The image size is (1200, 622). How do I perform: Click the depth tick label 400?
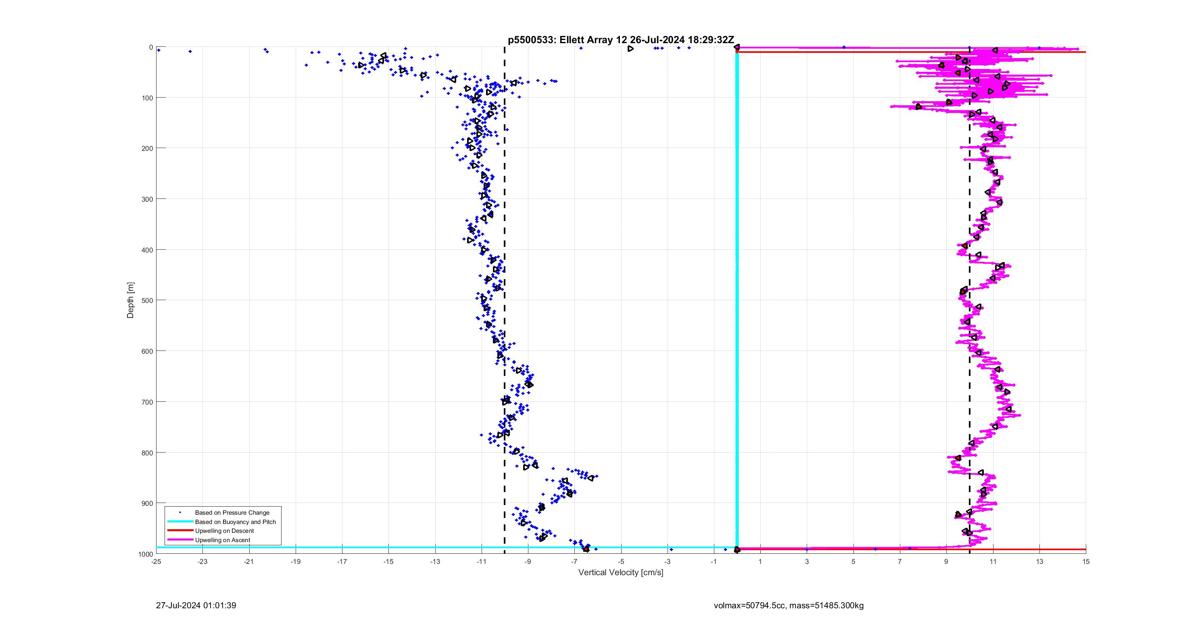pyautogui.click(x=145, y=249)
